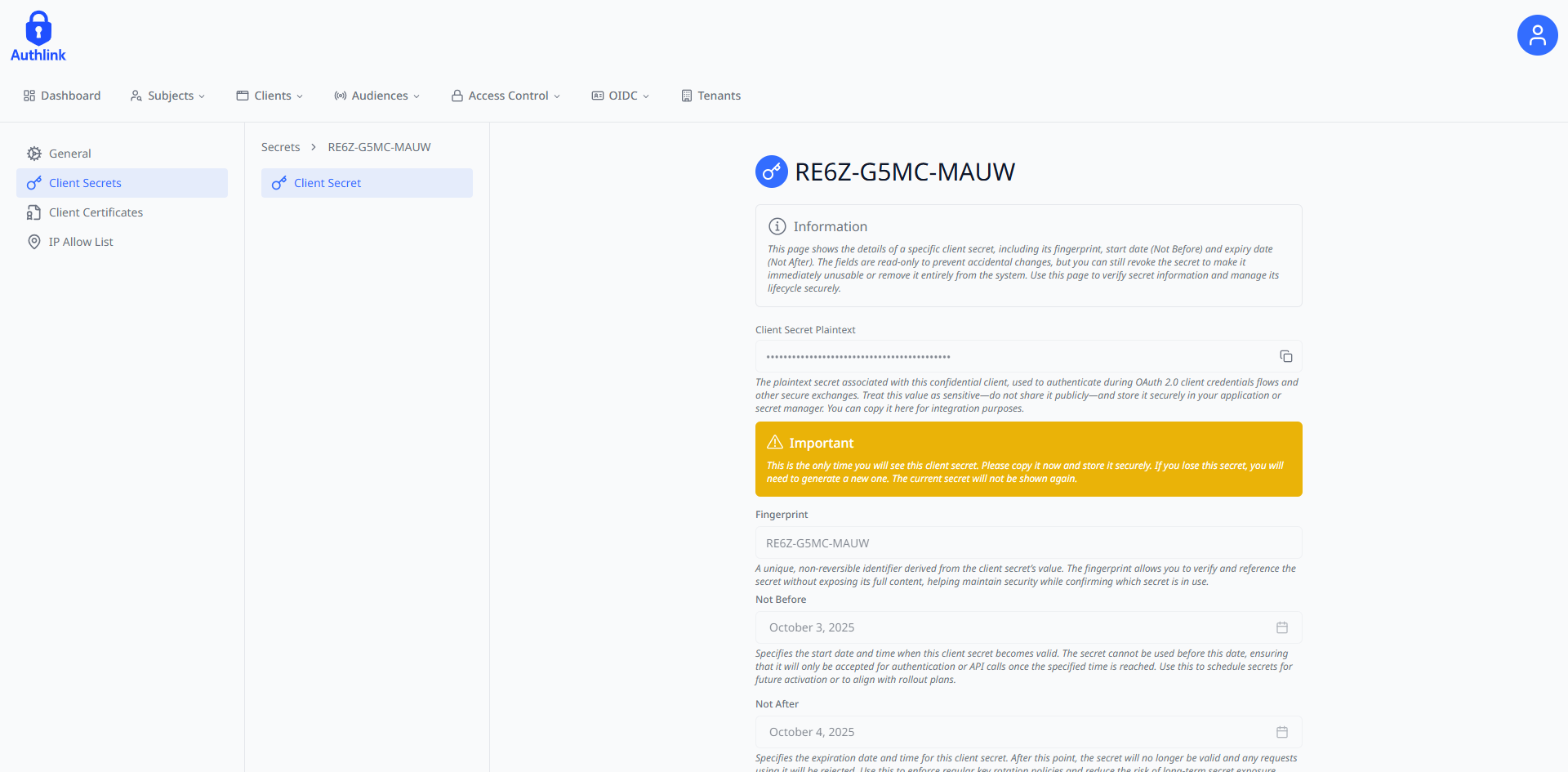Expand the Access Control menu

pos(506,96)
